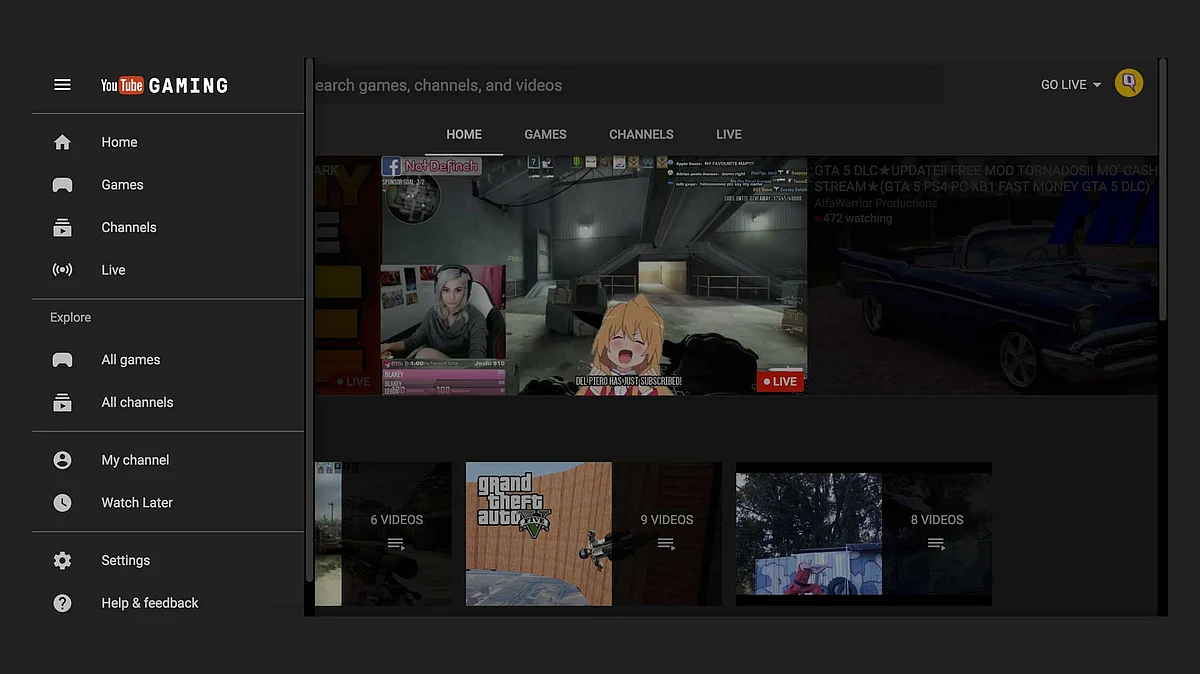The height and width of the screenshot is (674, 1200).
Task: Click the 6 VIDEOS label
Action: (397, 520)
